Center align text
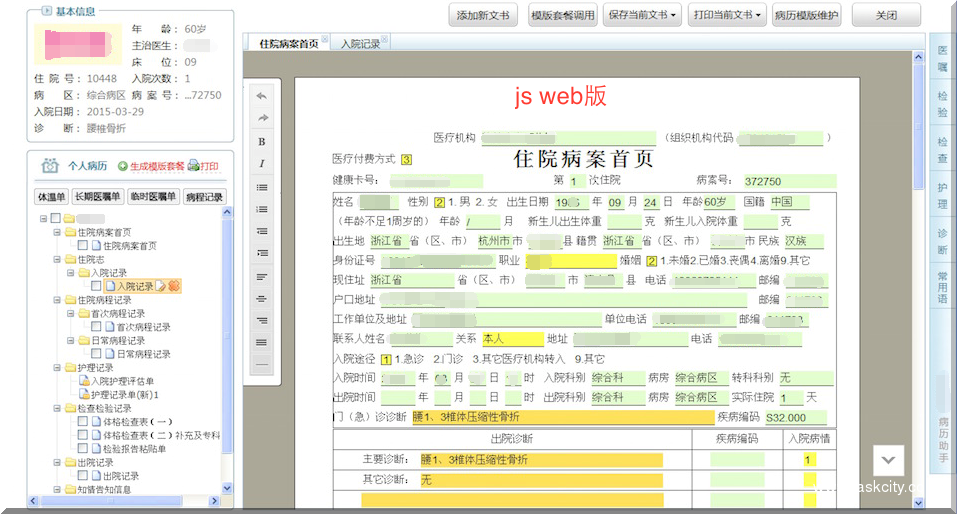The width and height of the screenshot is (957, 514). (262, 299)
